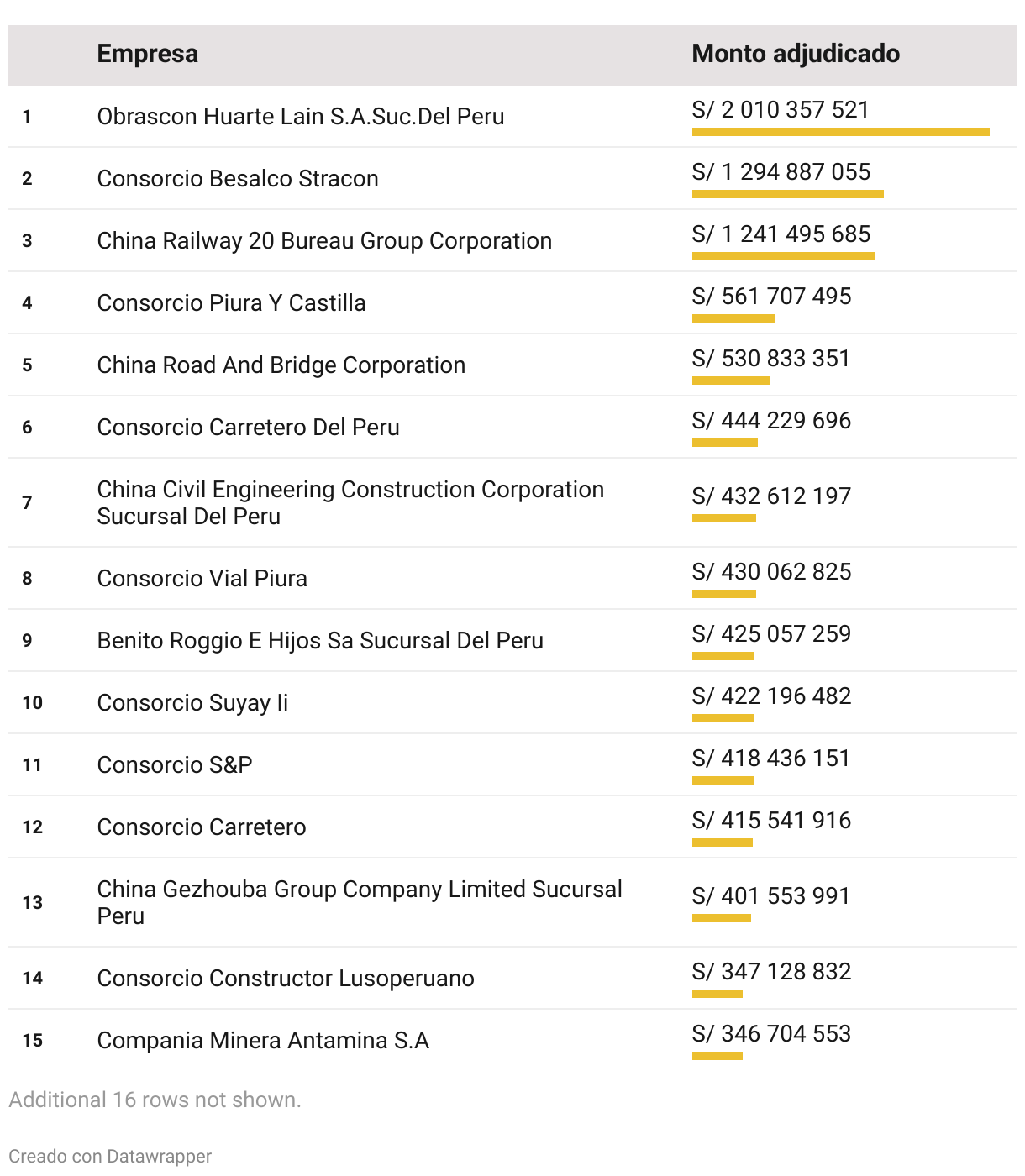Select China Railway 20 Bureau Group Corporation
This screenshot has height=1176, width=1025.
pos(323,240)
